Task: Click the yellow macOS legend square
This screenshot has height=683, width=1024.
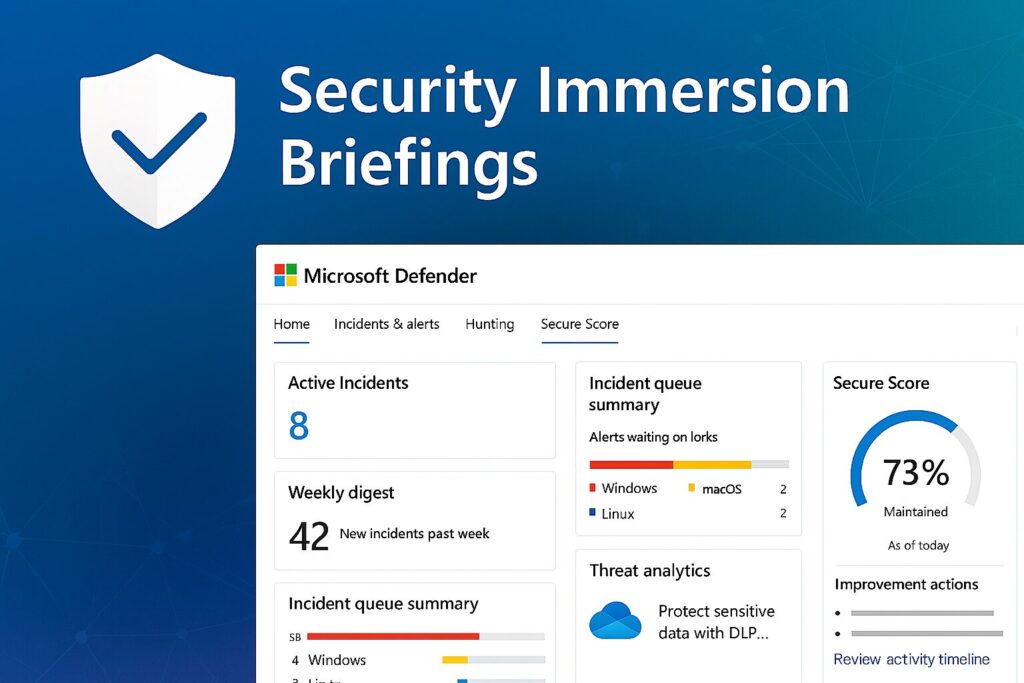Action: pos(691,488)
